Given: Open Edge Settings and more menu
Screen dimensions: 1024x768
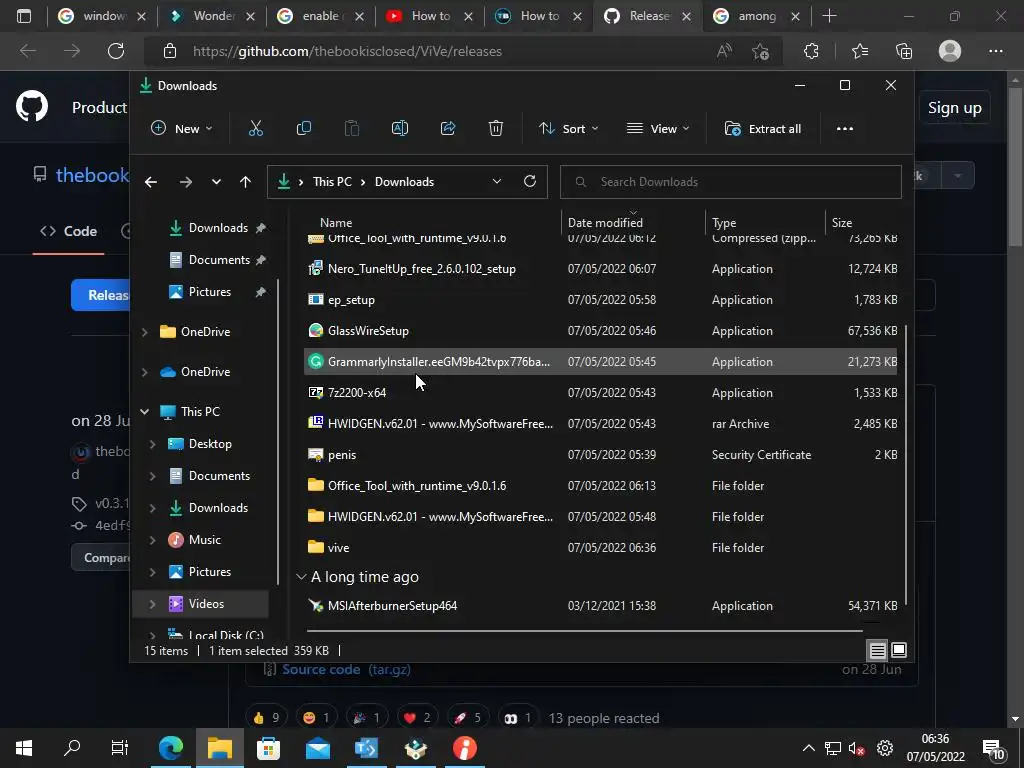Looking at the screenshot, I should [995, 51].
